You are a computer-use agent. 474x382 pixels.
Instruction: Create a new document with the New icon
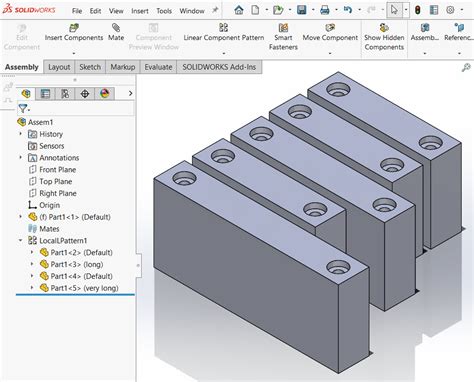(255, 10)
